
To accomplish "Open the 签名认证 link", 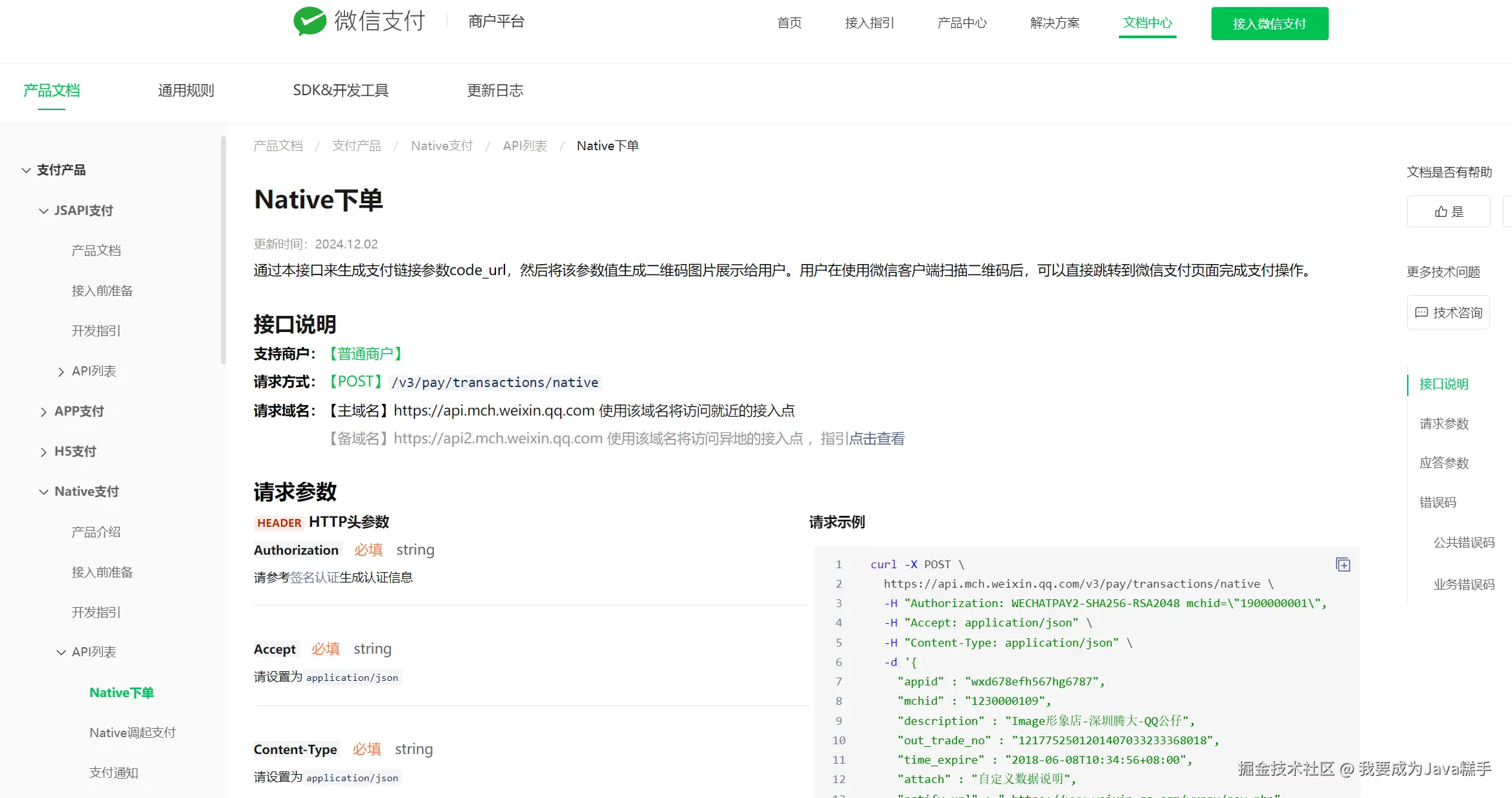I will pyautogui.click(x=313, y=577).
